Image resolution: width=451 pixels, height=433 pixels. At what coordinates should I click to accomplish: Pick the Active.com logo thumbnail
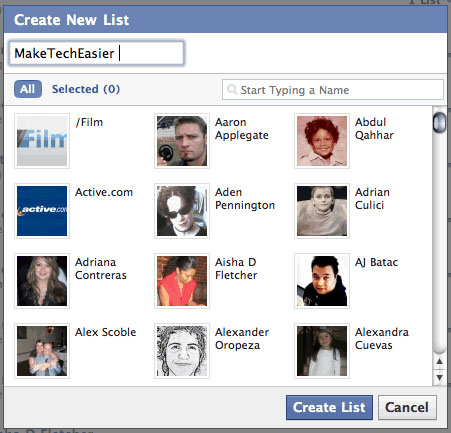(x=42, y=211)
